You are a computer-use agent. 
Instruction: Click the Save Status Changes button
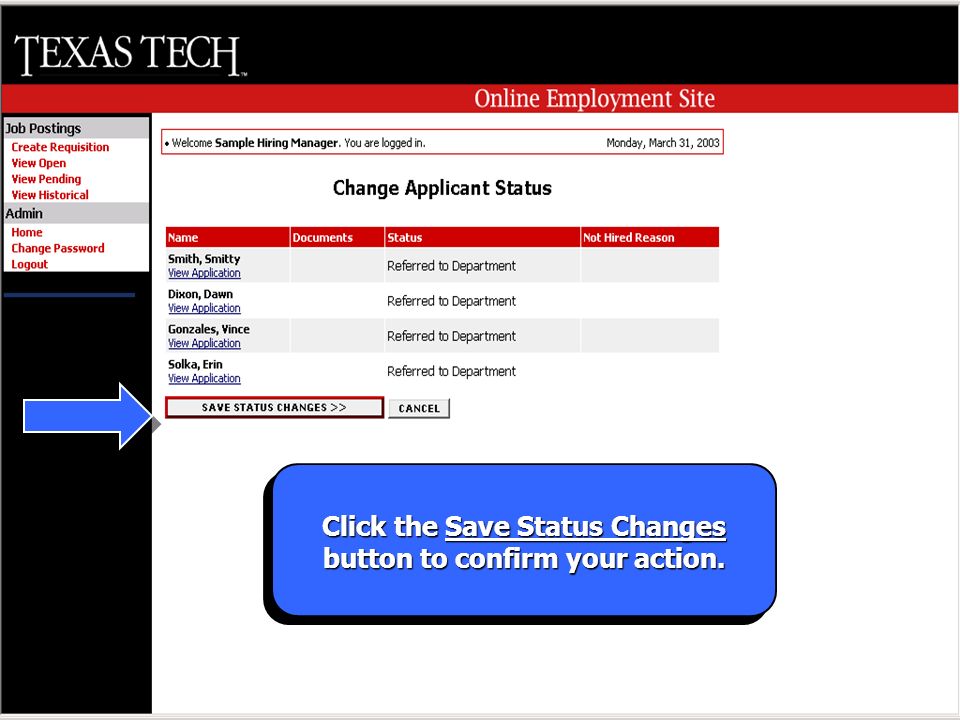click(x=274, y=408)
